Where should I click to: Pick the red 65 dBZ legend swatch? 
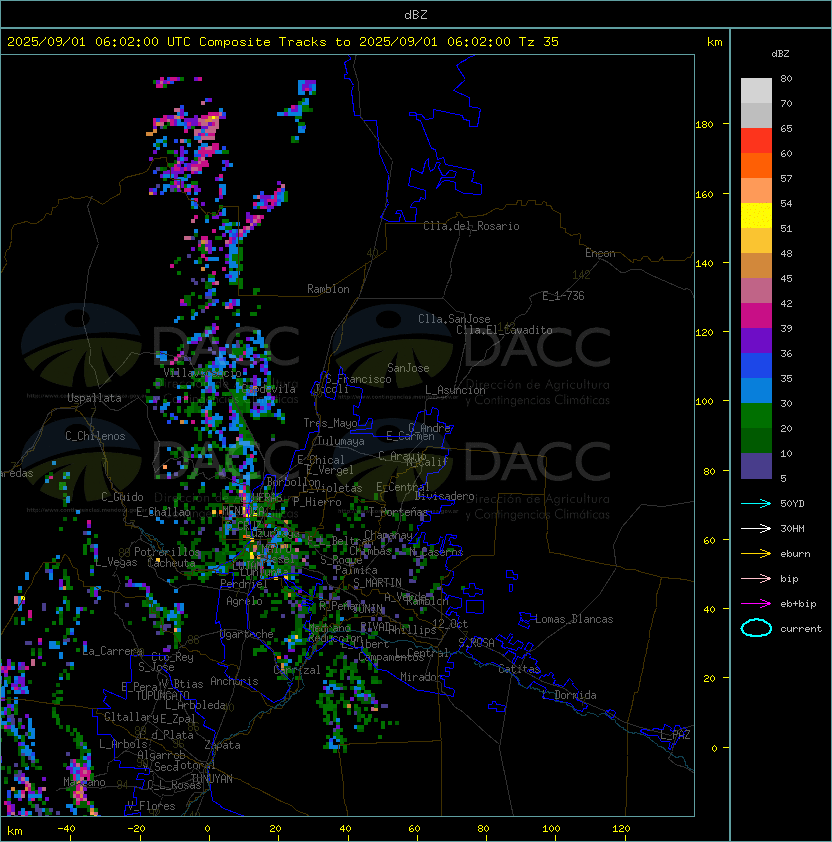[x=756, y=141]
